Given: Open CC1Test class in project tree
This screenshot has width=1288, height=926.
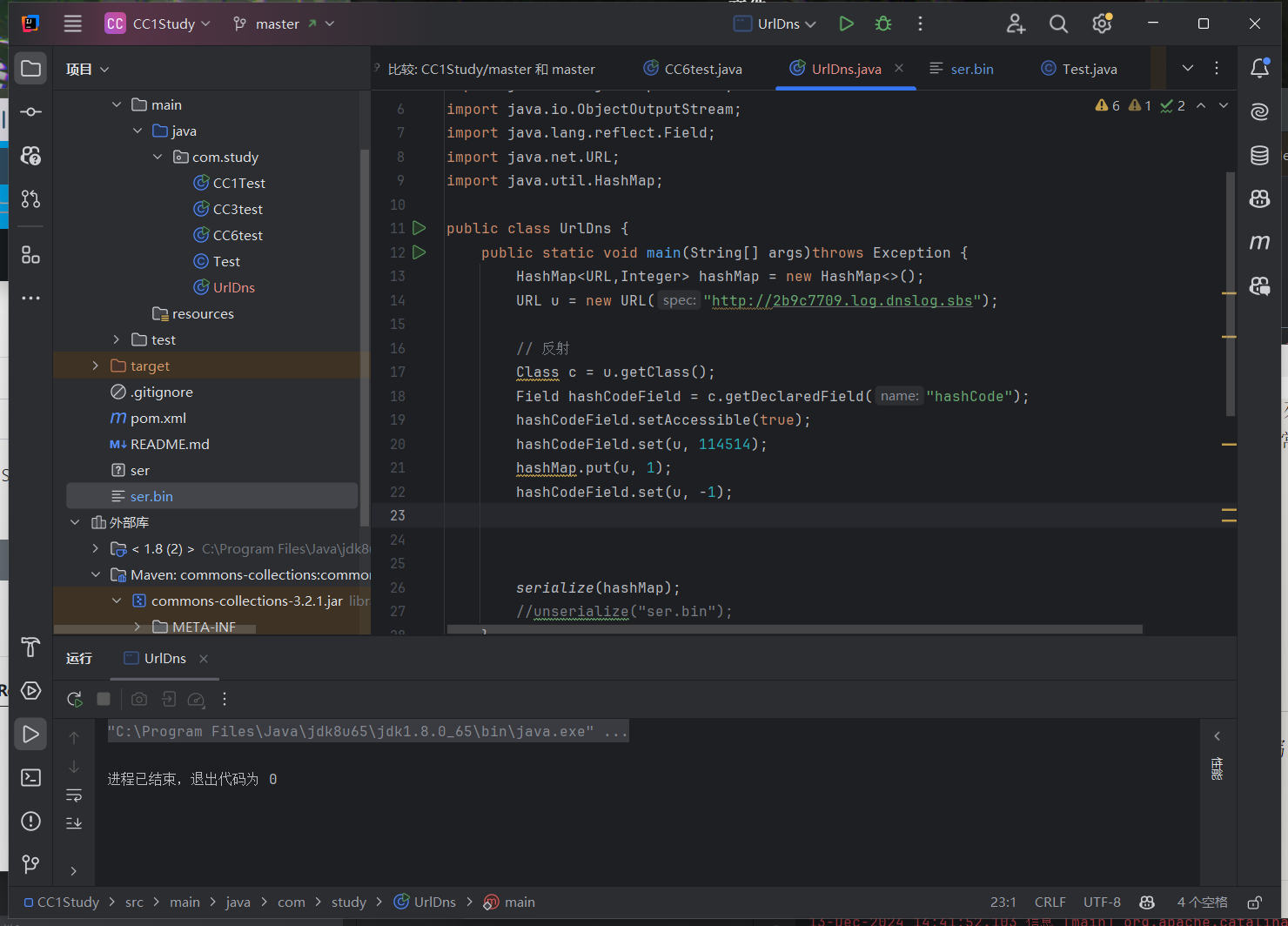Looking at the screenshot, I should pos(229,183).
